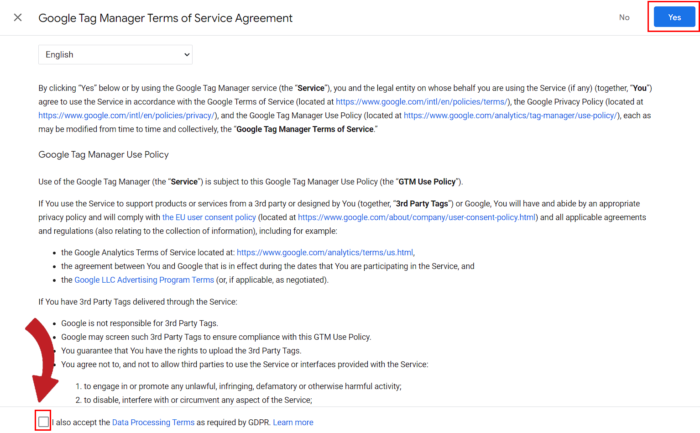Image resolution: width=700 pixels, height=433 pixels.
Task: Click the bold 3rd Party Tags text
Action: (422, 204)
